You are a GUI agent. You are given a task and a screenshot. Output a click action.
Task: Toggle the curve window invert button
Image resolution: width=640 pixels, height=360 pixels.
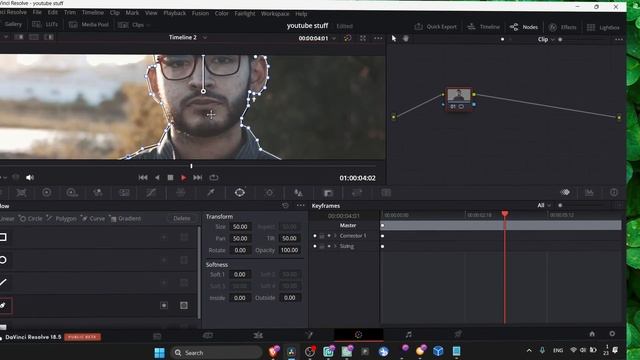tap(164, 305)
